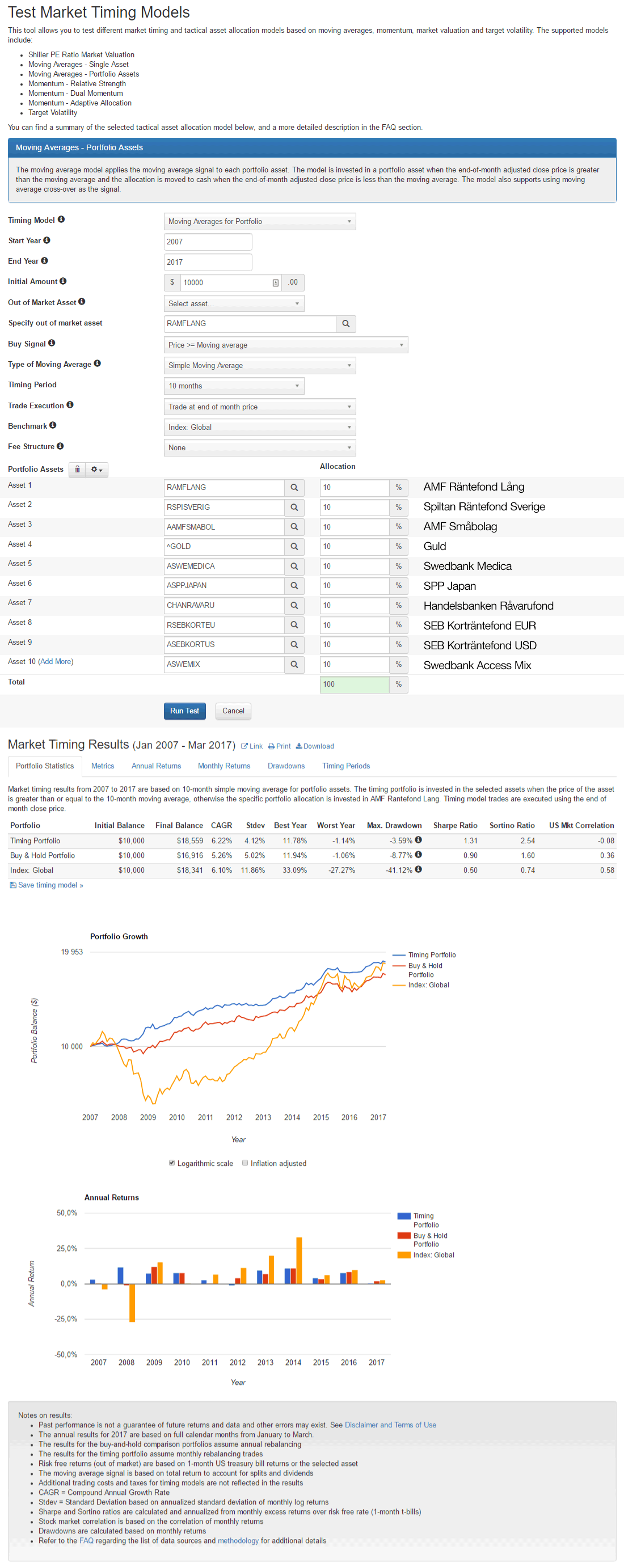Click the trash icon beside Portfolio Assets
Viewport: 624px width, 1568px height.
77,470
